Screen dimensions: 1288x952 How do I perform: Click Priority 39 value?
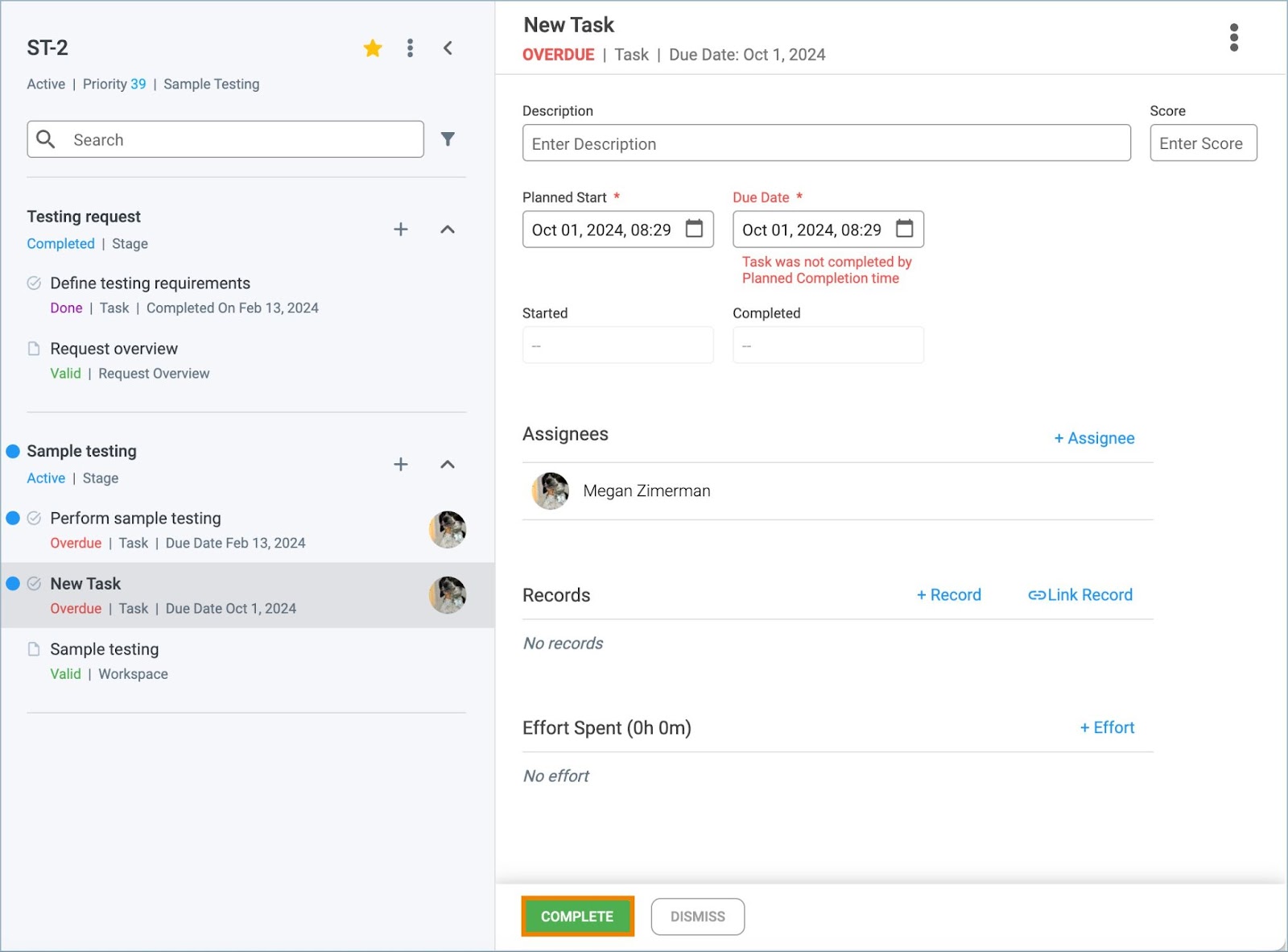click(x=138, y=84)
